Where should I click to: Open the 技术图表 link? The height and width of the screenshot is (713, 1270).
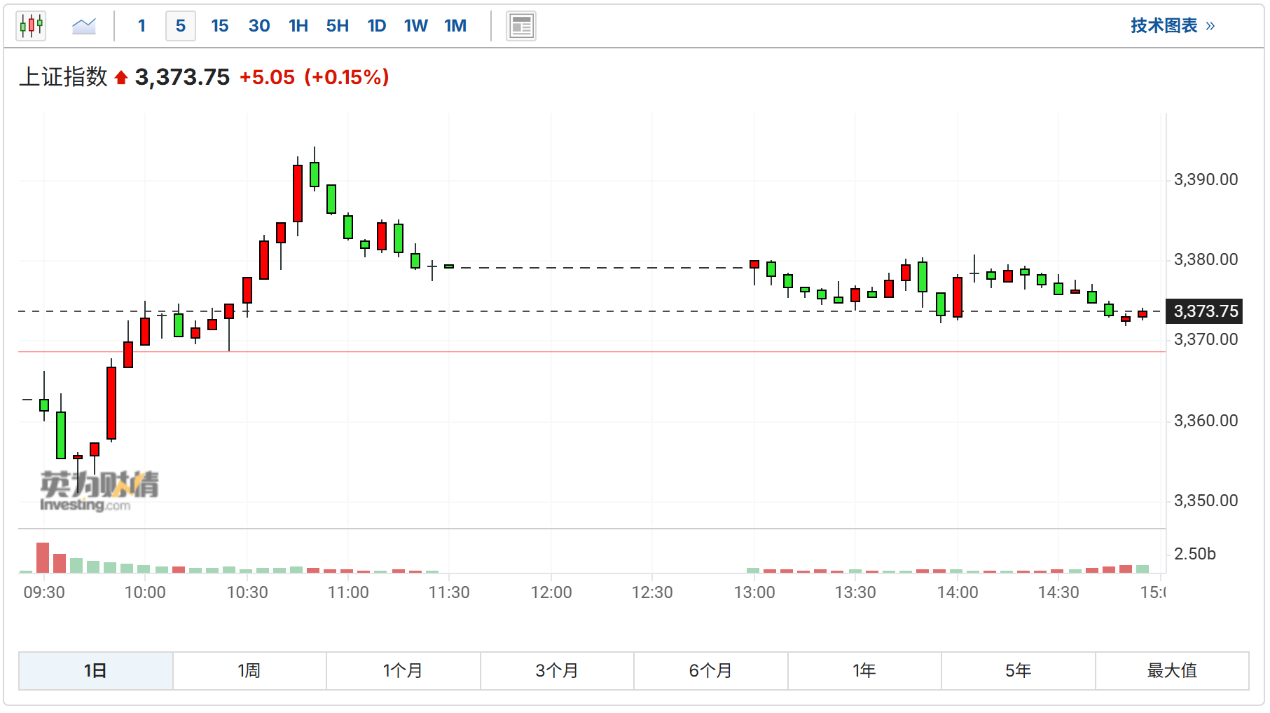[1173, 26]
